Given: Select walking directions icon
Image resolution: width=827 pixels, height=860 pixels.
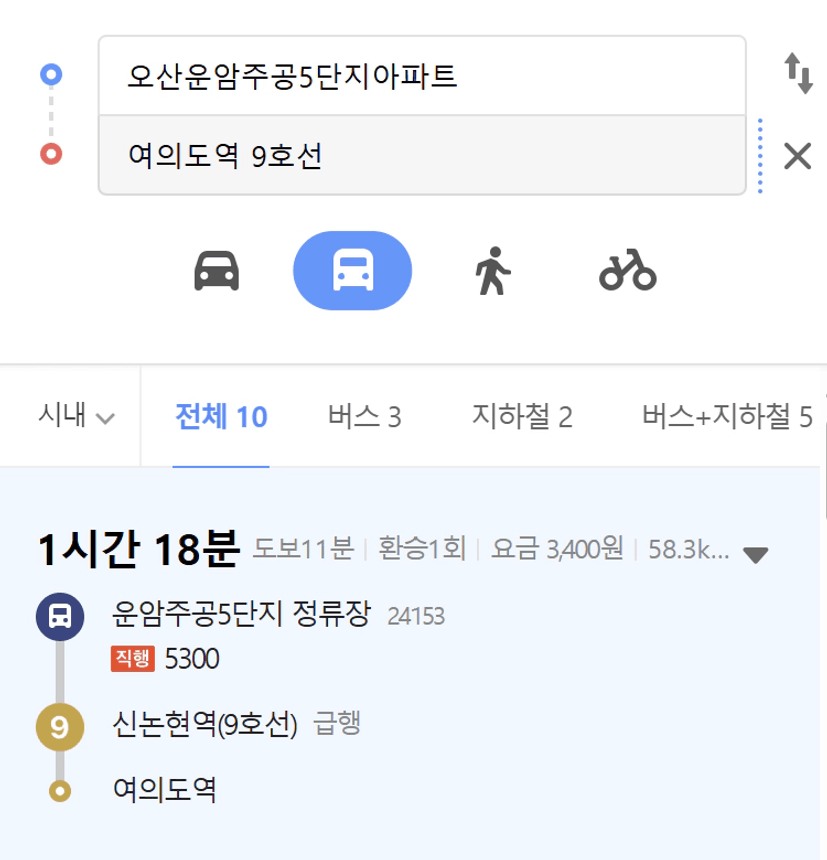Looking at the screenshot, I should (x=492, y=270).
